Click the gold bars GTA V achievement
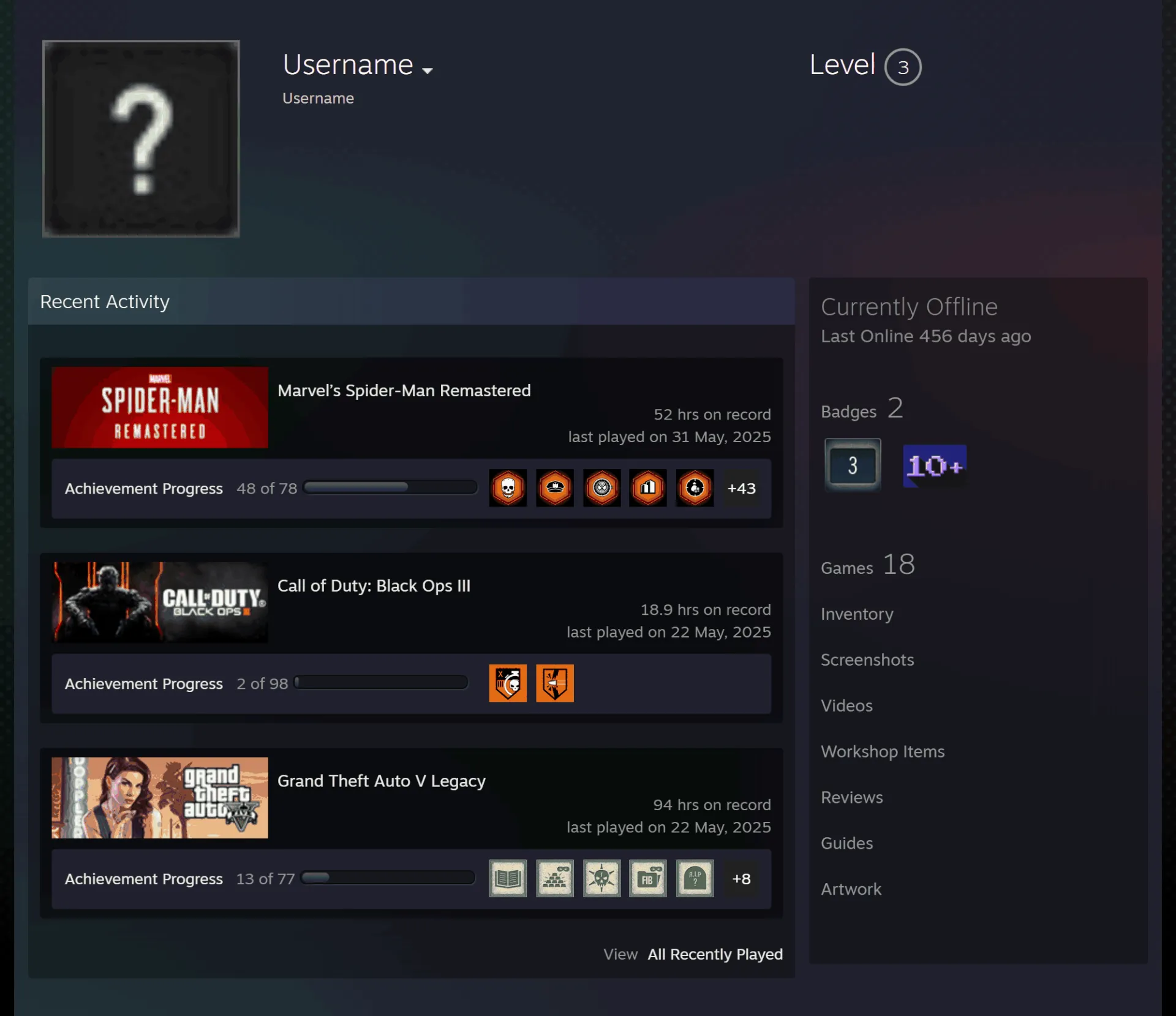The image size is (1176, 1016). [x=555, y=878]
